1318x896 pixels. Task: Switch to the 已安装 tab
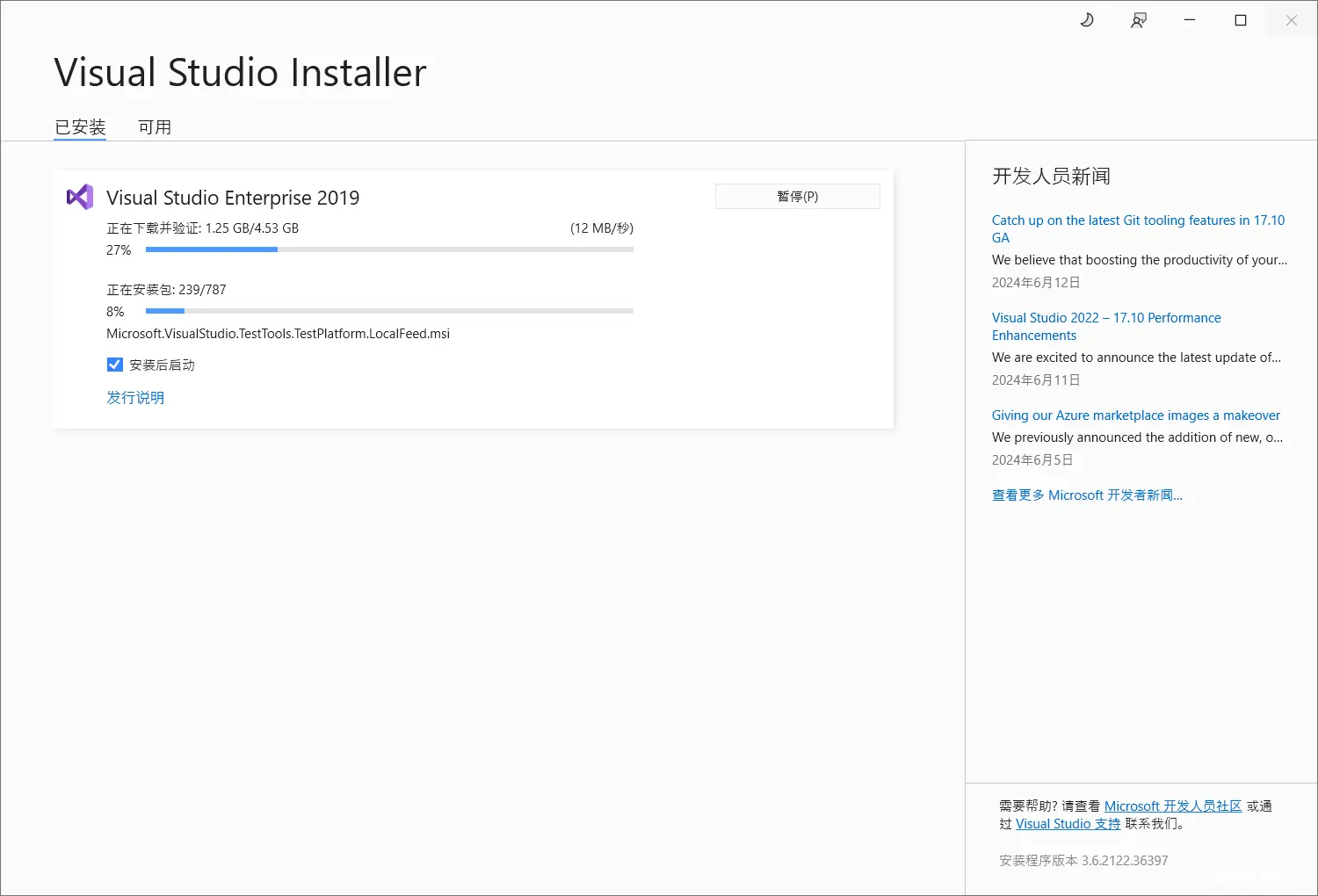[x=80, y=127]
